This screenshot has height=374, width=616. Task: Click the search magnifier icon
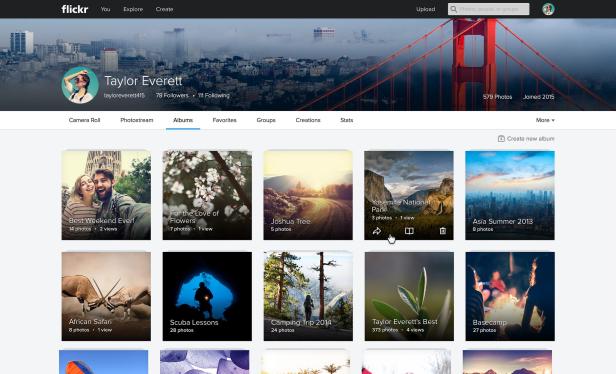[453, 9]
